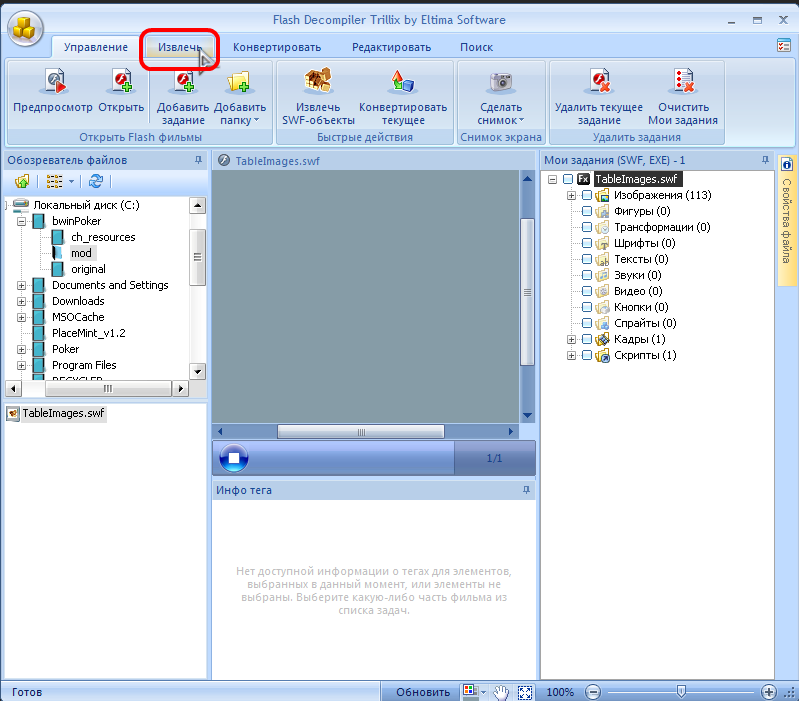This screenshot has height=701, width=799.
Task: Click the zoom out minus button
Action: coord(593,692)
